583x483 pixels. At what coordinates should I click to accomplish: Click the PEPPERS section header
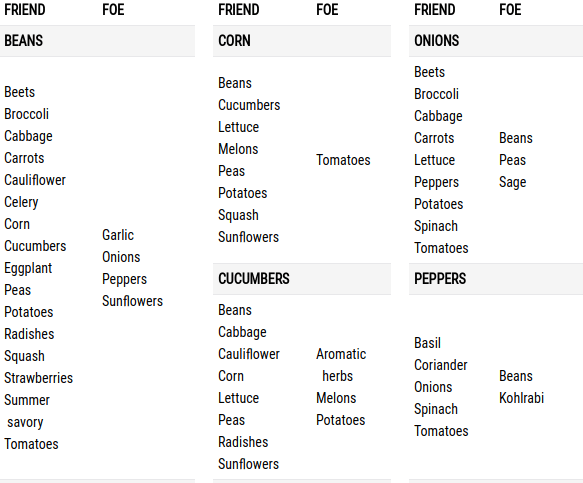(x=496, y=279)
